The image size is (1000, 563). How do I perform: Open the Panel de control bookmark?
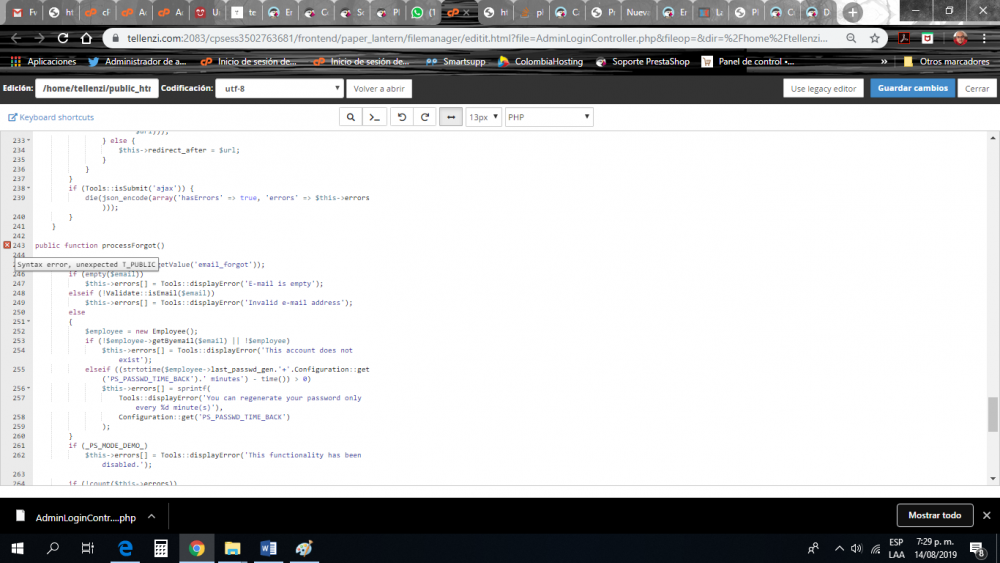(748, 62)
